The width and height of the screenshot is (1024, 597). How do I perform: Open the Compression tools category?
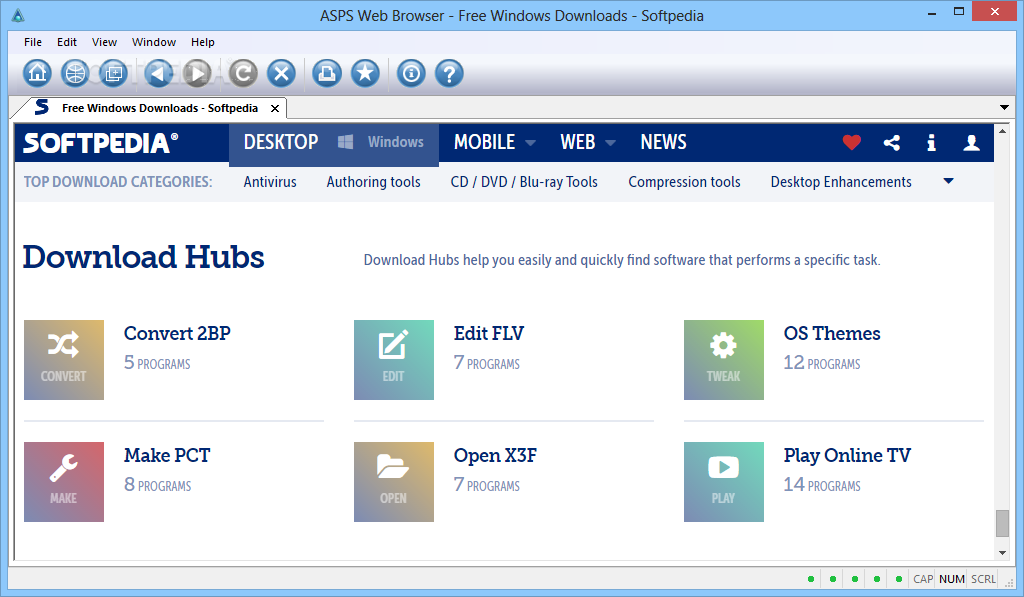pos(684,182)
